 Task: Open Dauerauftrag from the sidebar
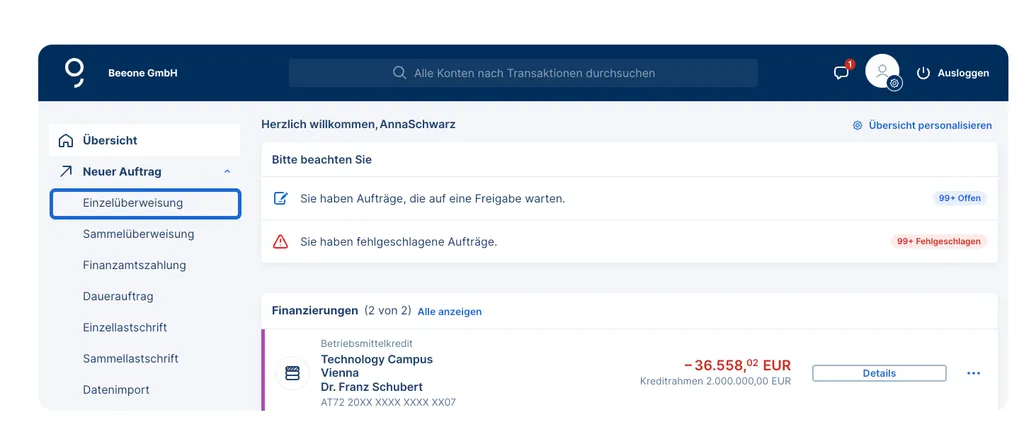tap(118, 297)
